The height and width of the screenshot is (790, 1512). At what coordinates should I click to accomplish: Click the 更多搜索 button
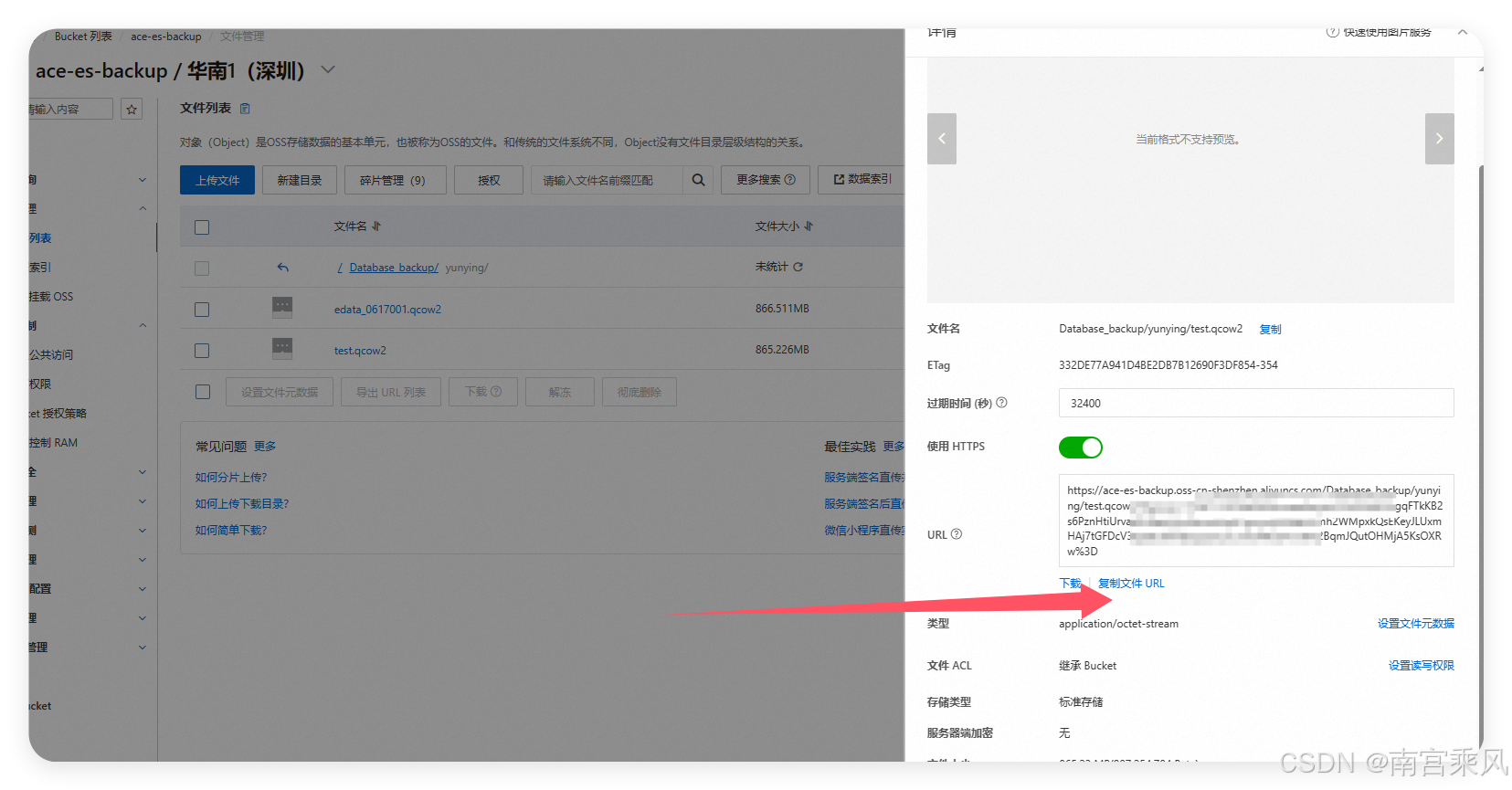tap(766, 180)
